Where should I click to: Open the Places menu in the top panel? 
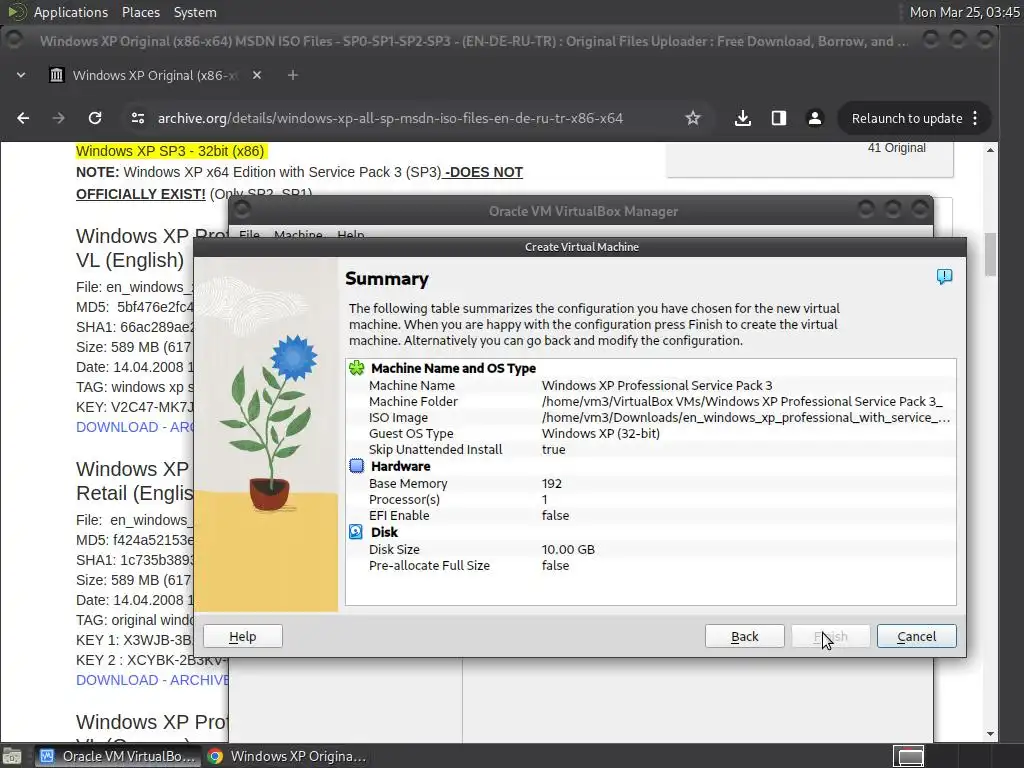pyautogui.click(x=140, y=12)
